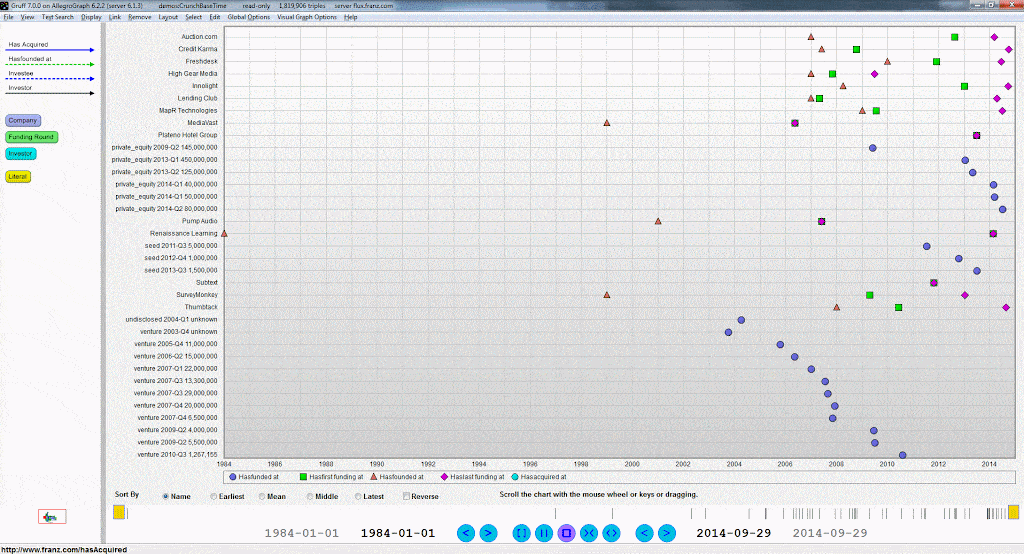The height and width of the screenshot is (554, 1024).
Task: Click Auction.com founded-at triangle marker
Action: click(810, 37)
